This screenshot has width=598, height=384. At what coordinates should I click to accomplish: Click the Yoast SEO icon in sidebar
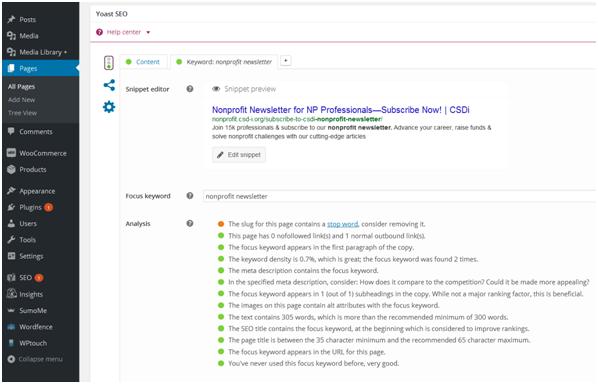coord(11,277)
